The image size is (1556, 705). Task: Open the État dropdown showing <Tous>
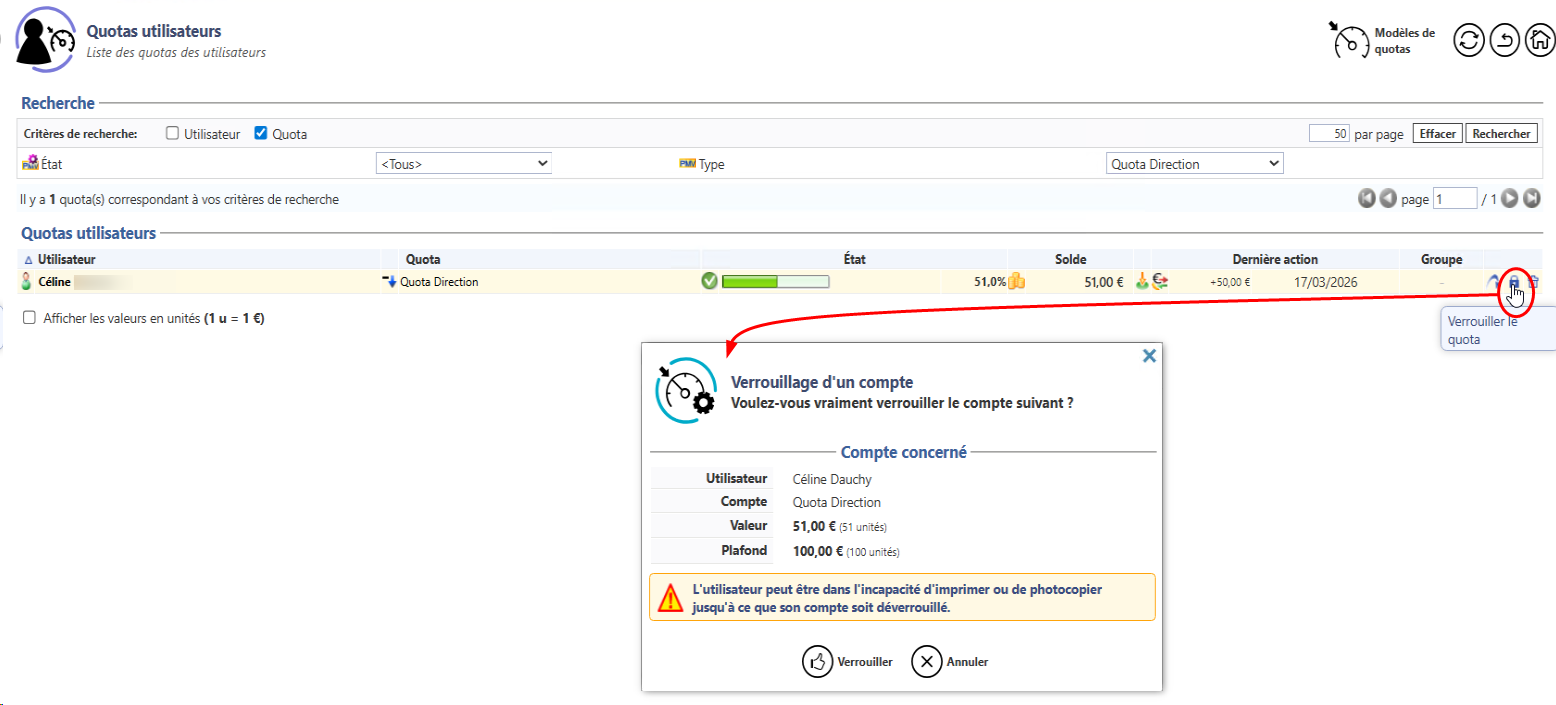pyautogui.click(x=463, y=164)
